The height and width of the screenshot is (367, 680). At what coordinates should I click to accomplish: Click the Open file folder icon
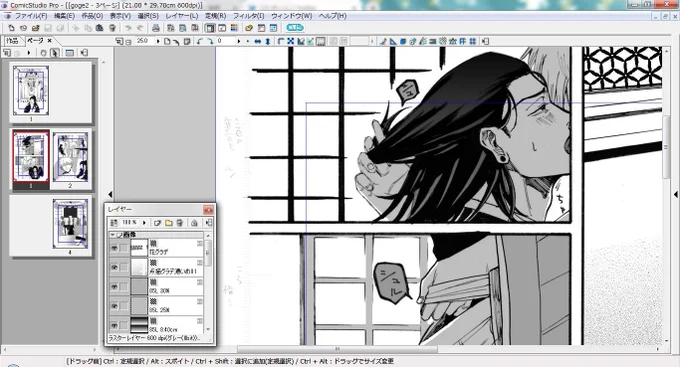[x=36, y=28]
